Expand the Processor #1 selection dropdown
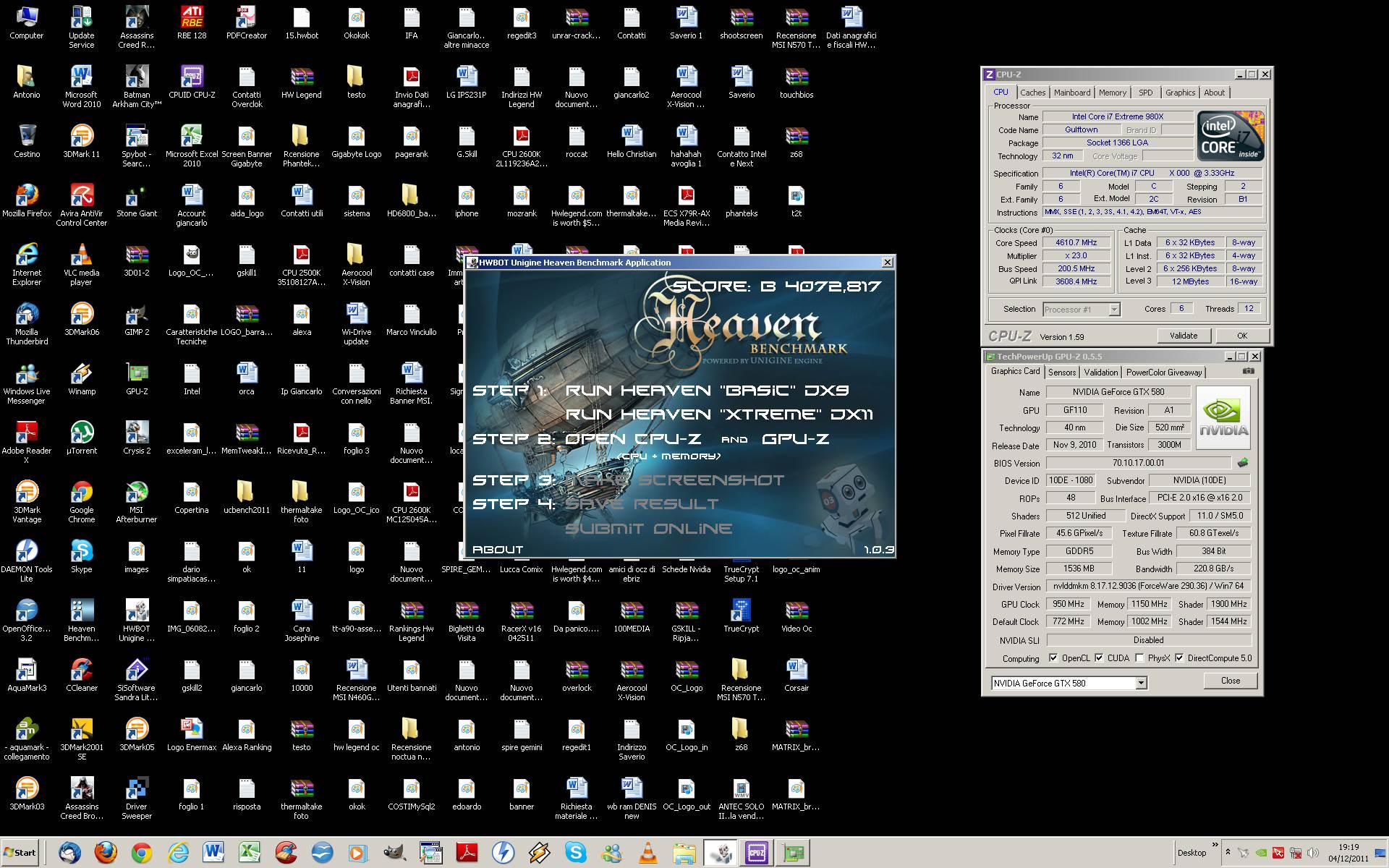1389x868 pixels. coord(1114,310)
